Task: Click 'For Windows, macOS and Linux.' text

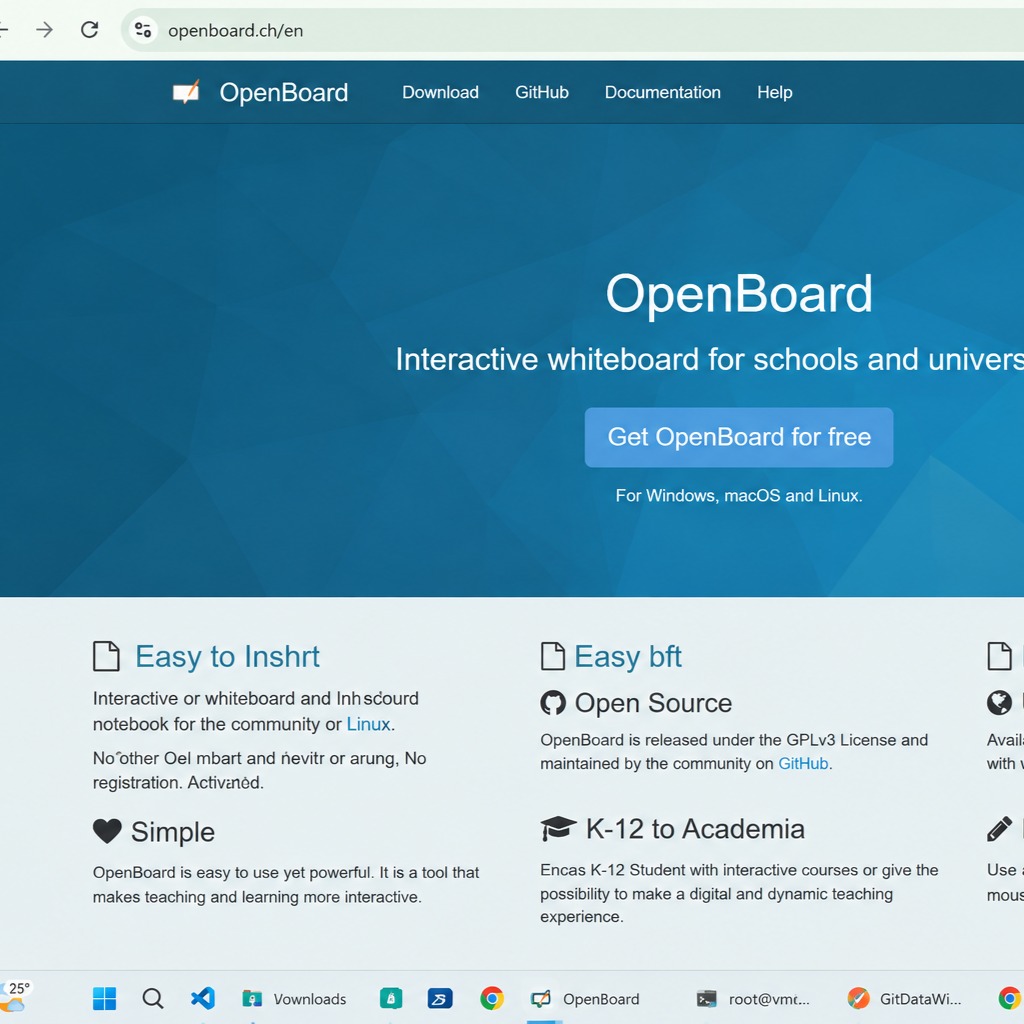Action: point(739,496)
